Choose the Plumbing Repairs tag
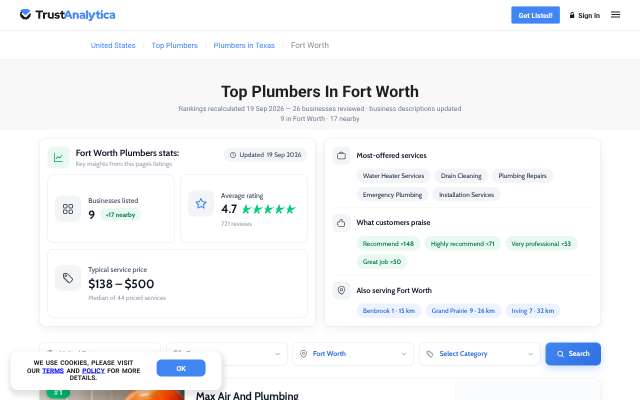 point(522,176)
